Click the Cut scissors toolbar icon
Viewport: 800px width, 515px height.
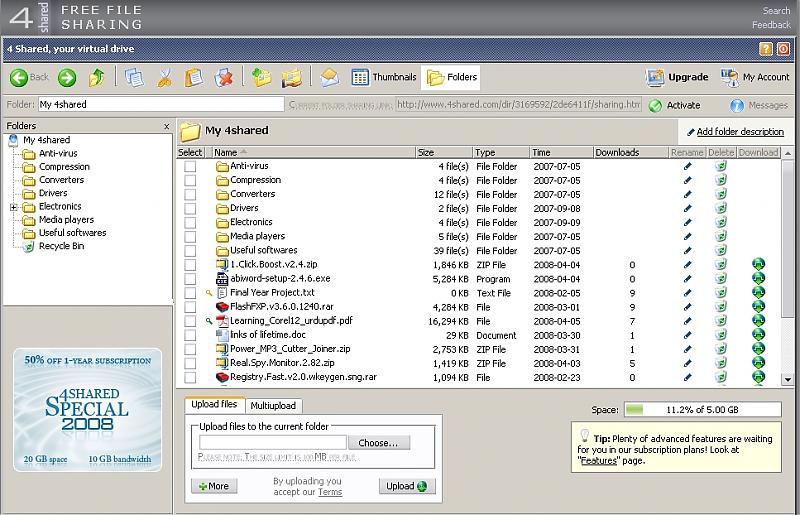(164, 78)
